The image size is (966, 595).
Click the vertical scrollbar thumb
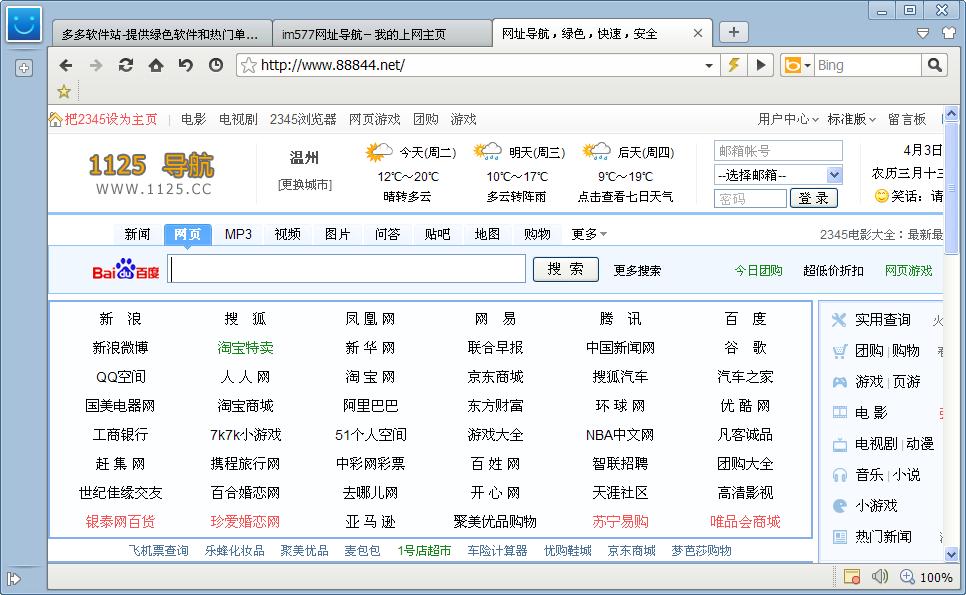click(x=951, y=187)
